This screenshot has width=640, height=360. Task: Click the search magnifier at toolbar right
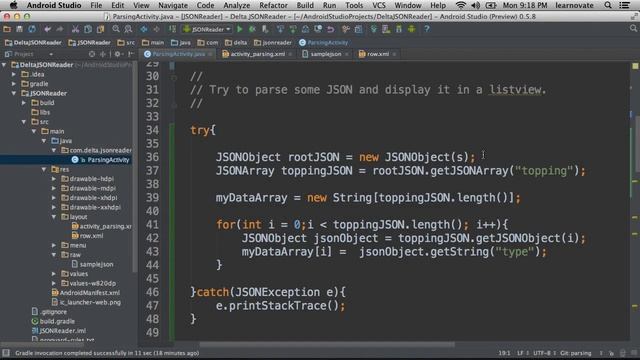[x=633, y=29]
